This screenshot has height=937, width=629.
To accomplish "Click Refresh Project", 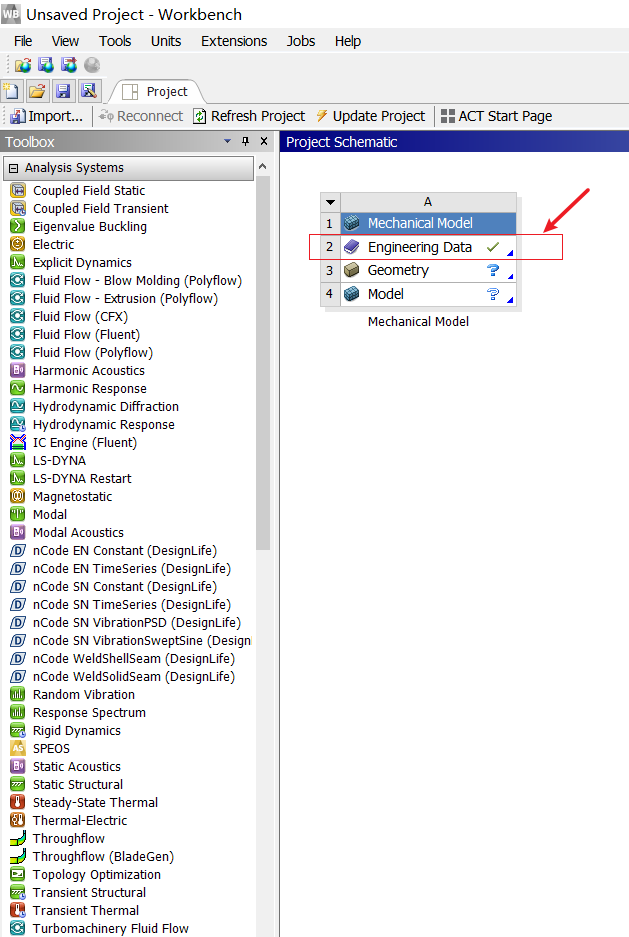I will tap(249, 116).
